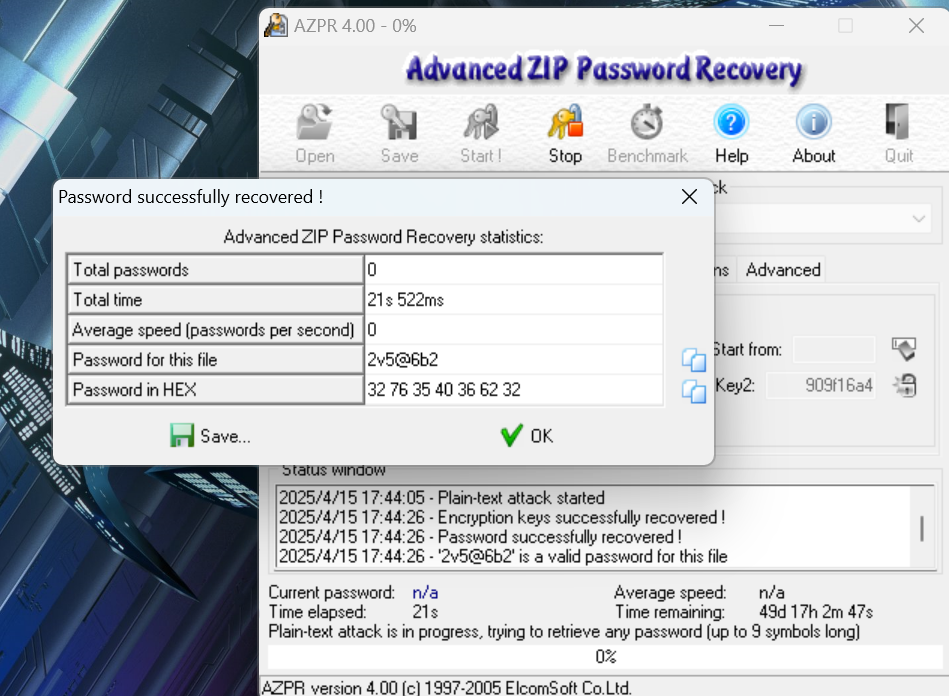
Task: Click the Time remaining value 49d 17h 2m 47s
Action: (816, 612)
